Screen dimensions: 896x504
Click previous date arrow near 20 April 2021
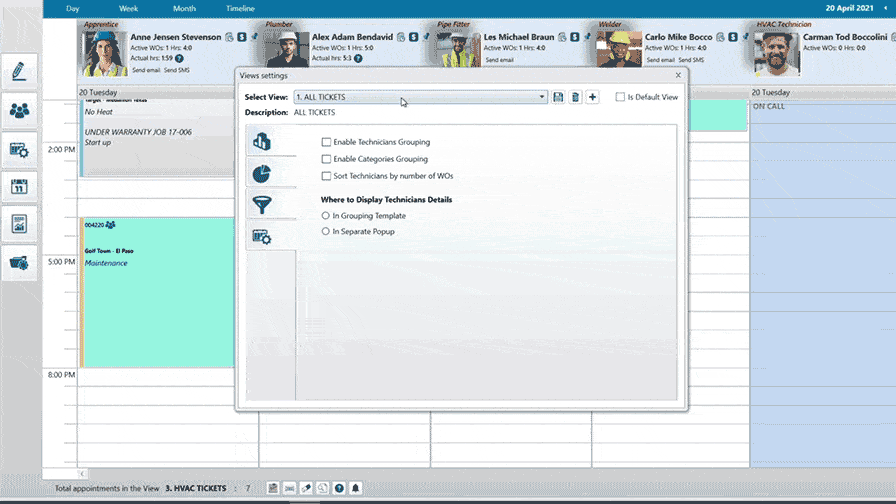point(885,8)
